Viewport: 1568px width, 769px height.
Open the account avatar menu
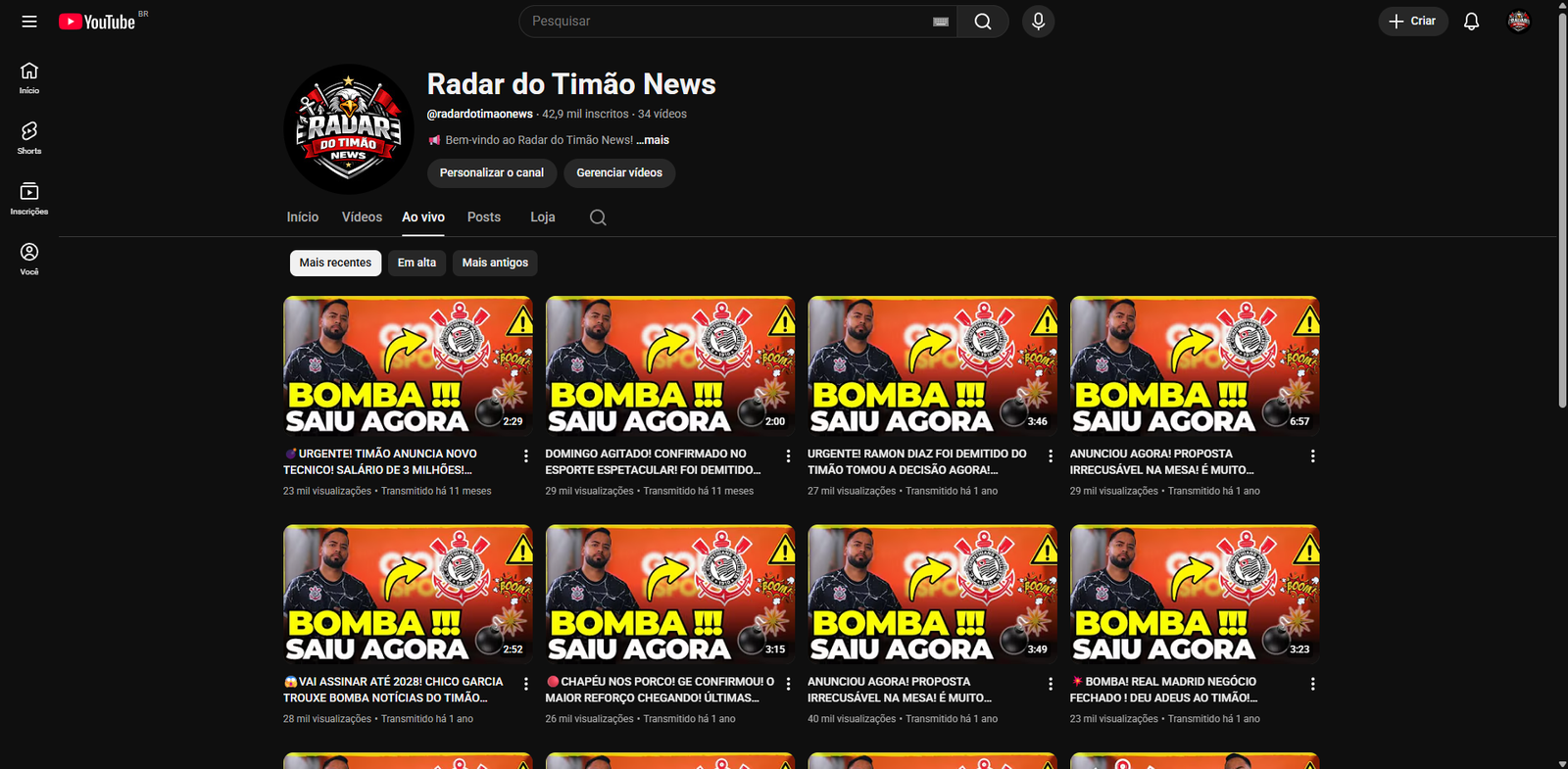pos(1518,22)
